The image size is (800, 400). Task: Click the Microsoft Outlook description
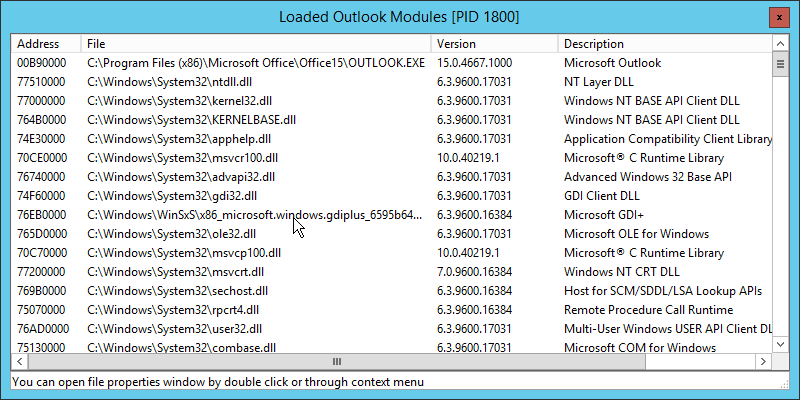click(612, 63)
